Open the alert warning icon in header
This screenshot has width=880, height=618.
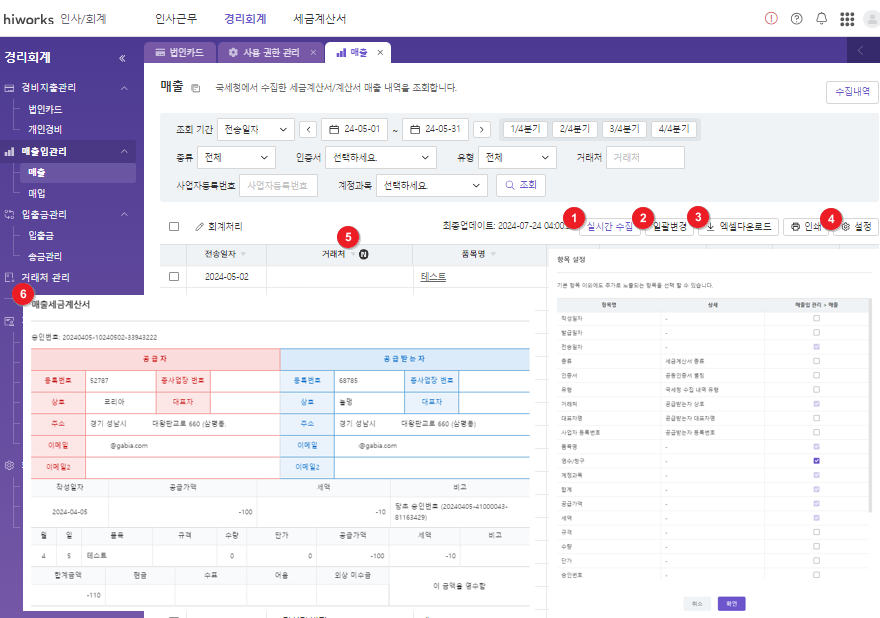pyautogui.click(x=771, y=19)
